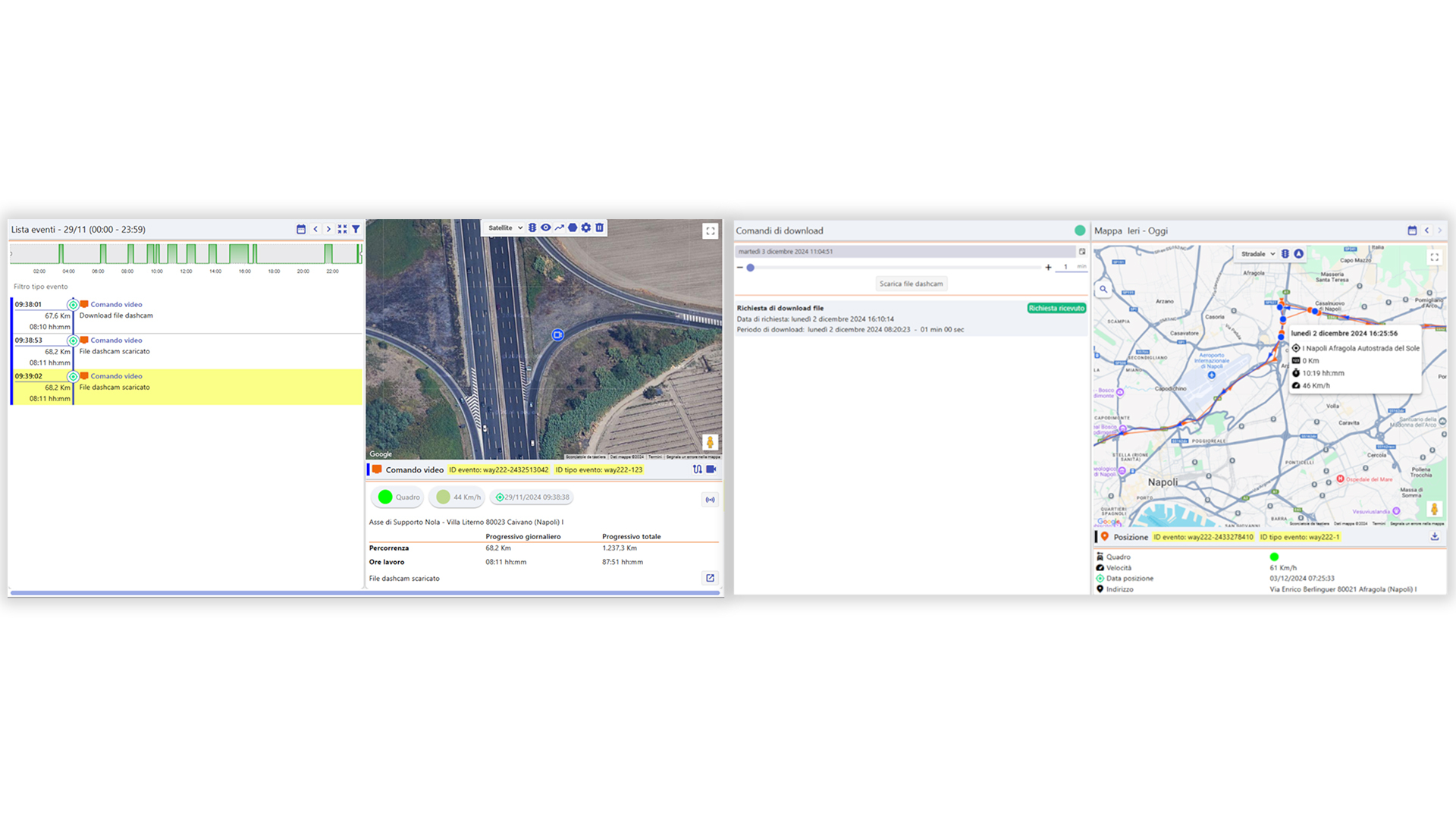Screen dimensions: 1456x819
Task: Open the Stradale map type dropdown
Action: tap(1258, 254)
